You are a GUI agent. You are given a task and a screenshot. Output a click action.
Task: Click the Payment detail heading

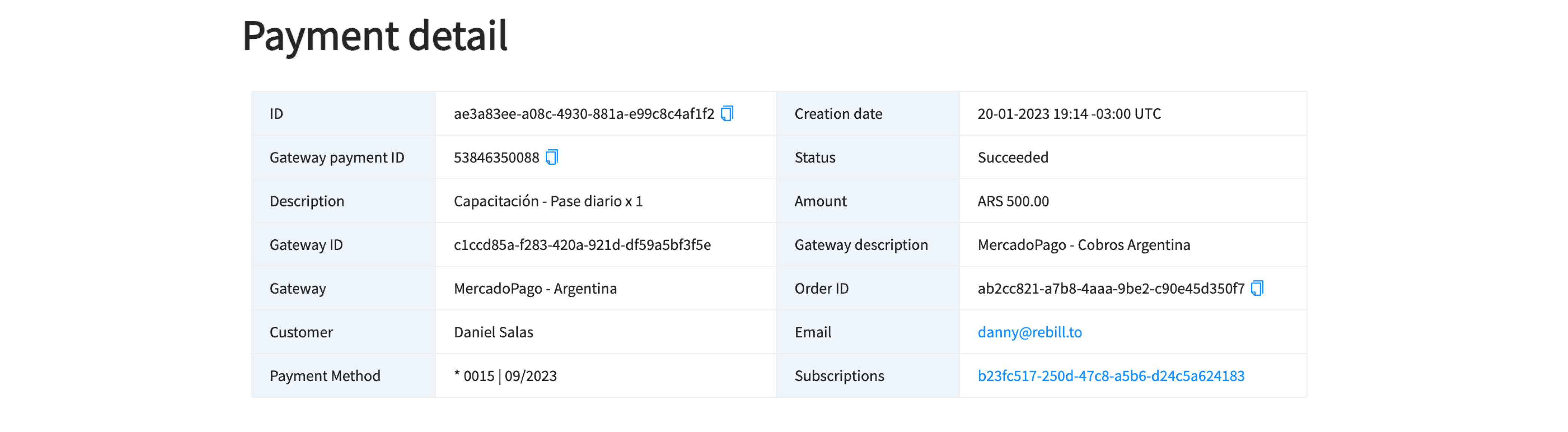[374, 36]
